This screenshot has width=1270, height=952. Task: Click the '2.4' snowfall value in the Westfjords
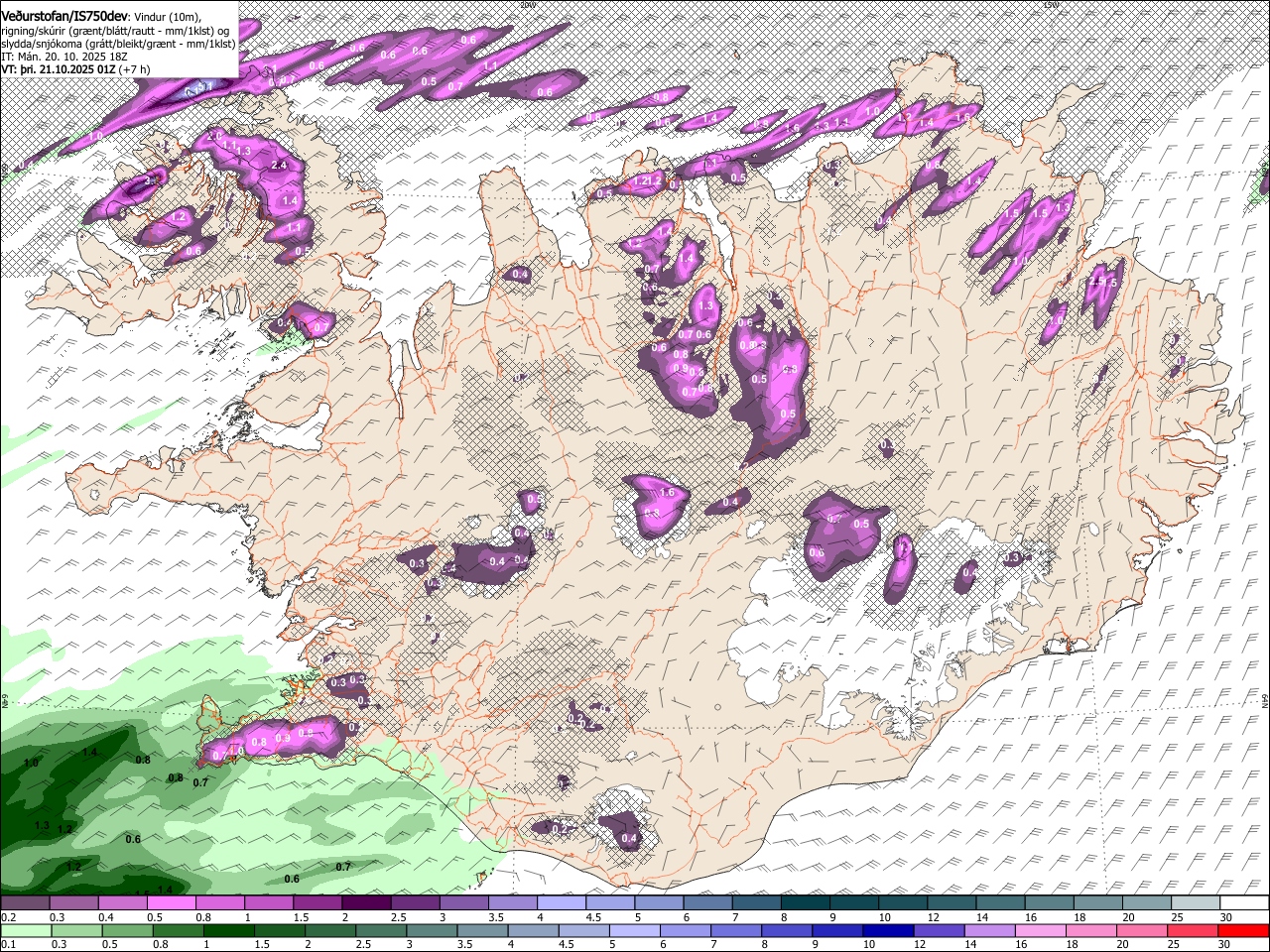coord(279,165)
